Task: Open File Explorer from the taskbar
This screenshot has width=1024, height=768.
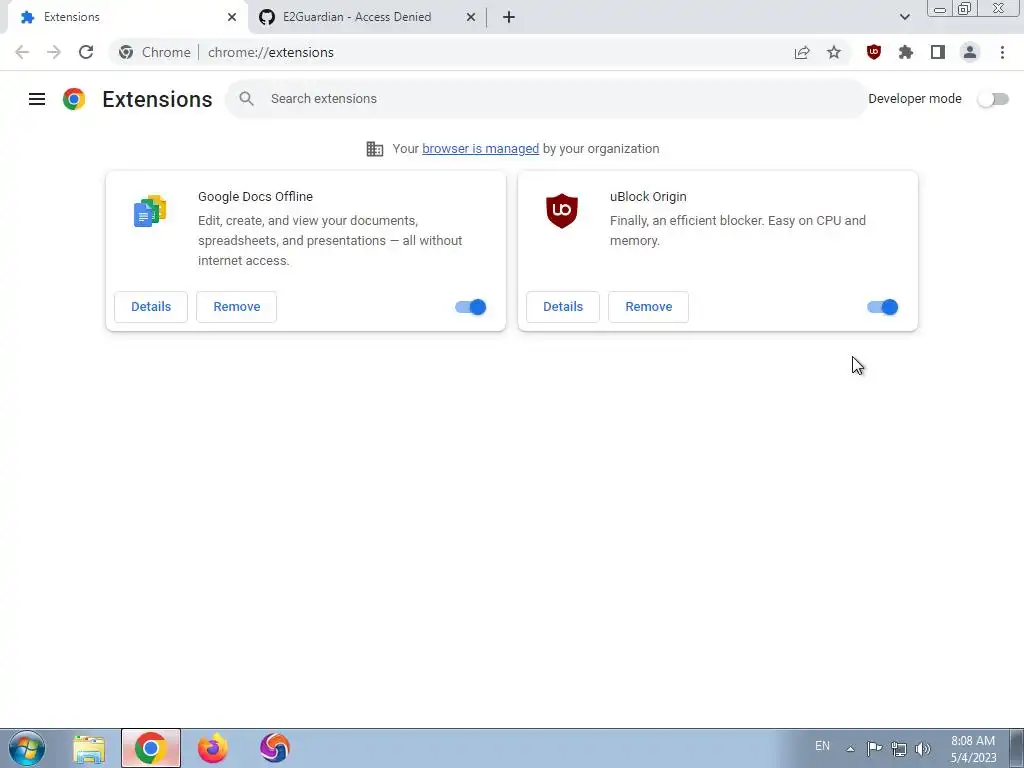Action: tap(89, 748)
